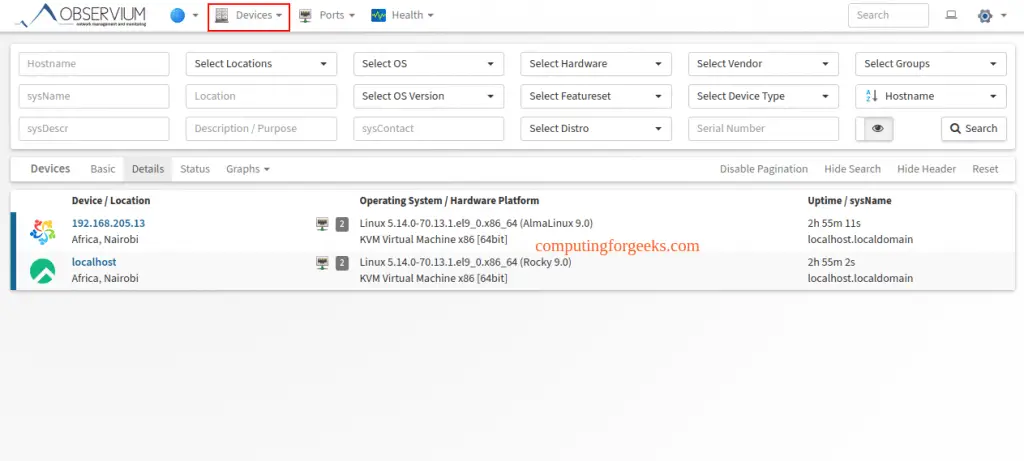Click the Search button with magnifier

(974, 129)
